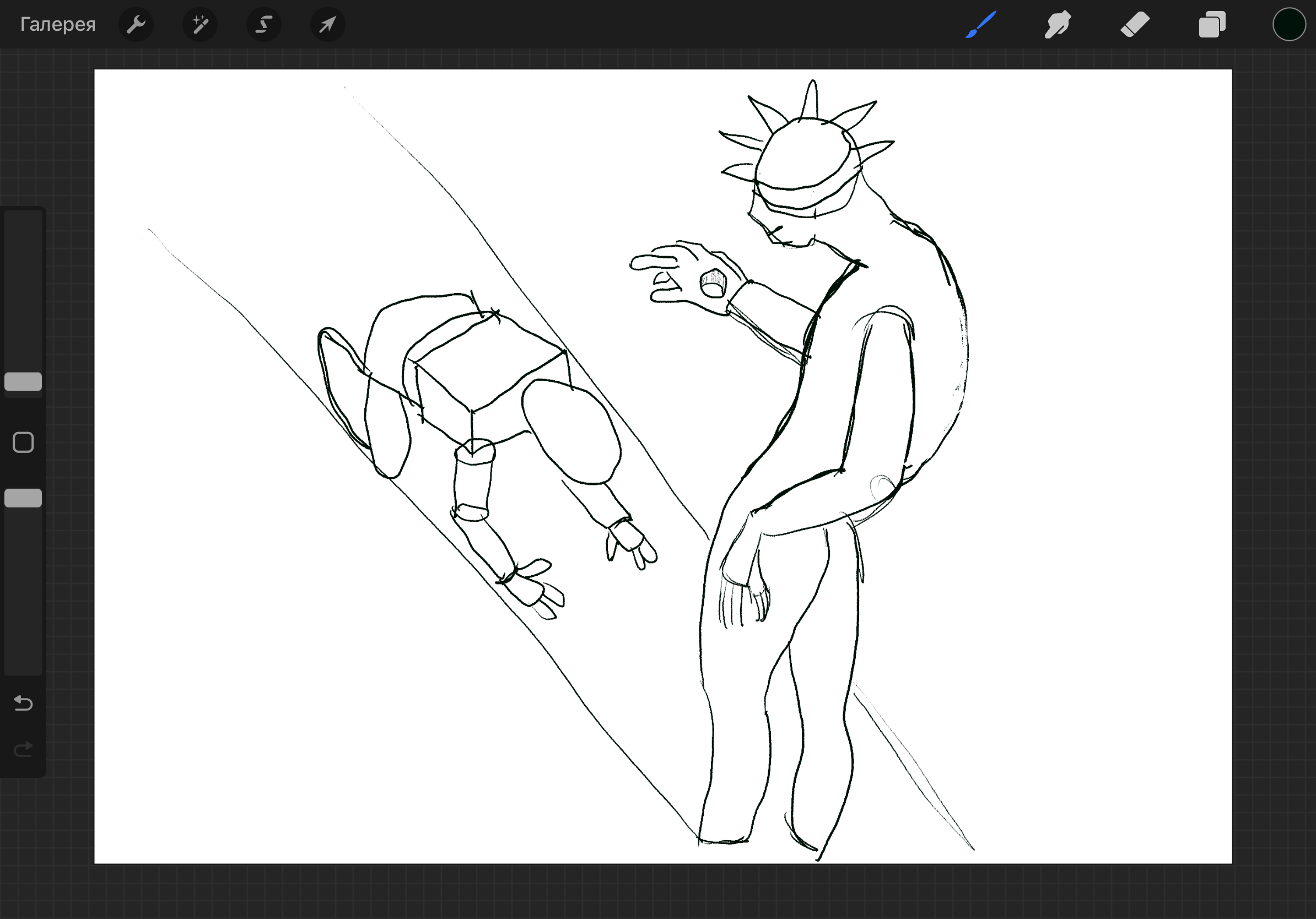
Task: Open the Actions wrench menu
Action: coord(136,25)
